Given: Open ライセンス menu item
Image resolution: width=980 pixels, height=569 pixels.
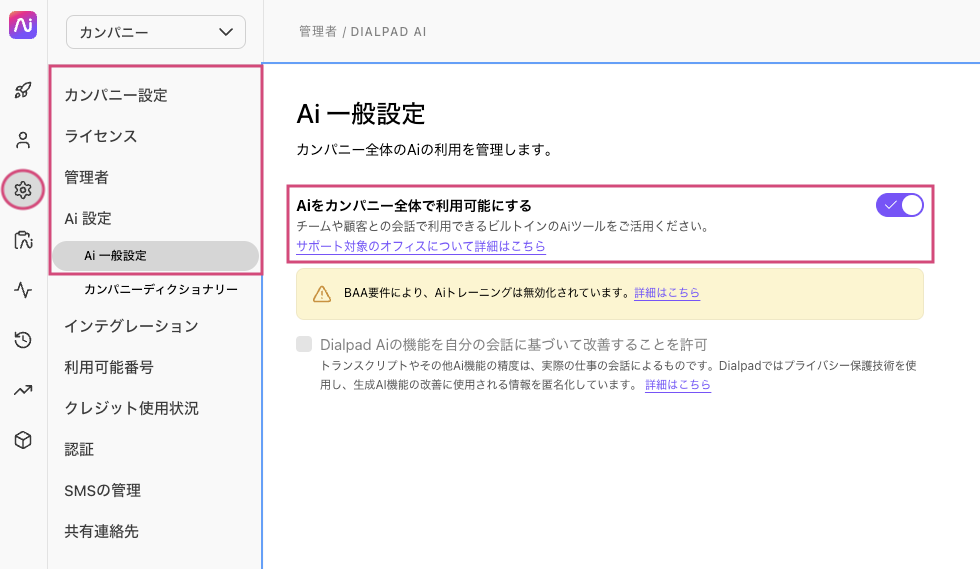Looking at the screenshot, I should point(101,136).
